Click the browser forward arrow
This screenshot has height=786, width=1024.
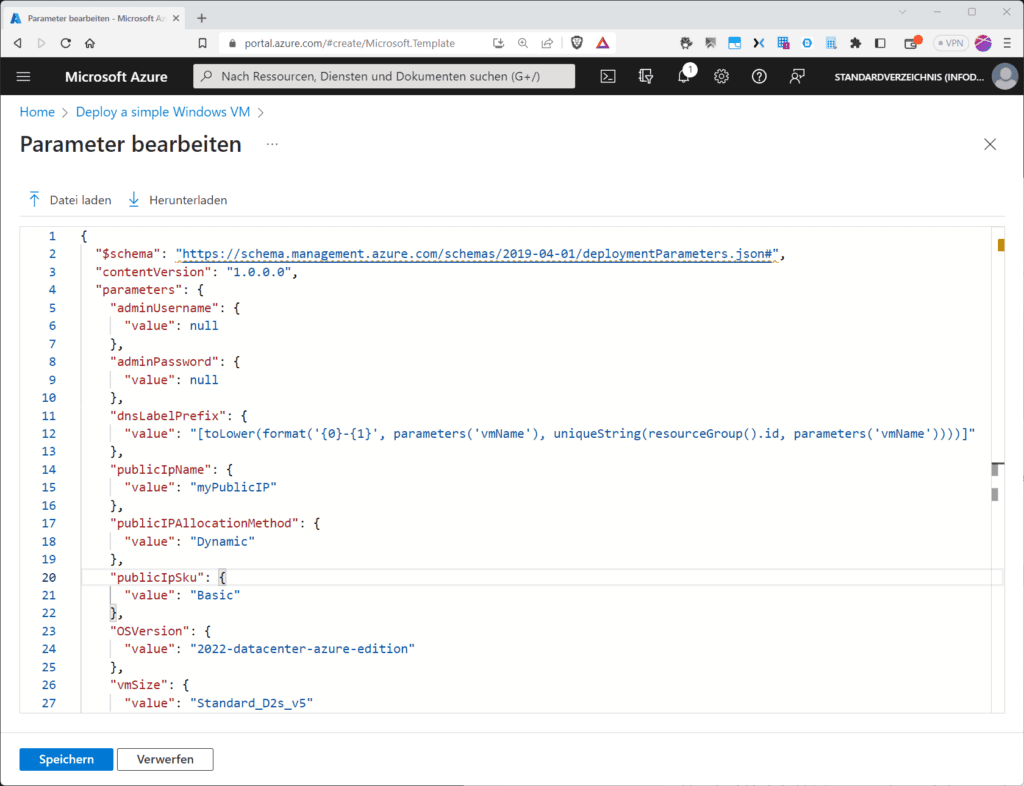41,43
